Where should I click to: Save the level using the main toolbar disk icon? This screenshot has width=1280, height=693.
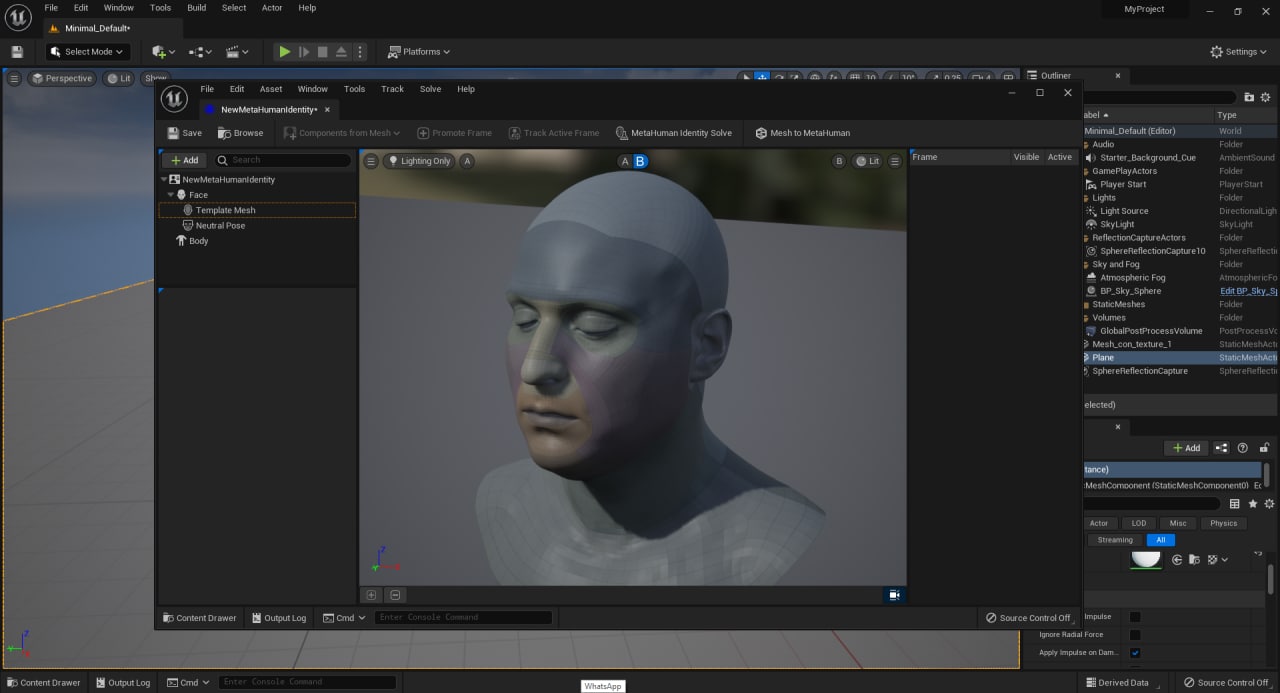tap(17, 51)
